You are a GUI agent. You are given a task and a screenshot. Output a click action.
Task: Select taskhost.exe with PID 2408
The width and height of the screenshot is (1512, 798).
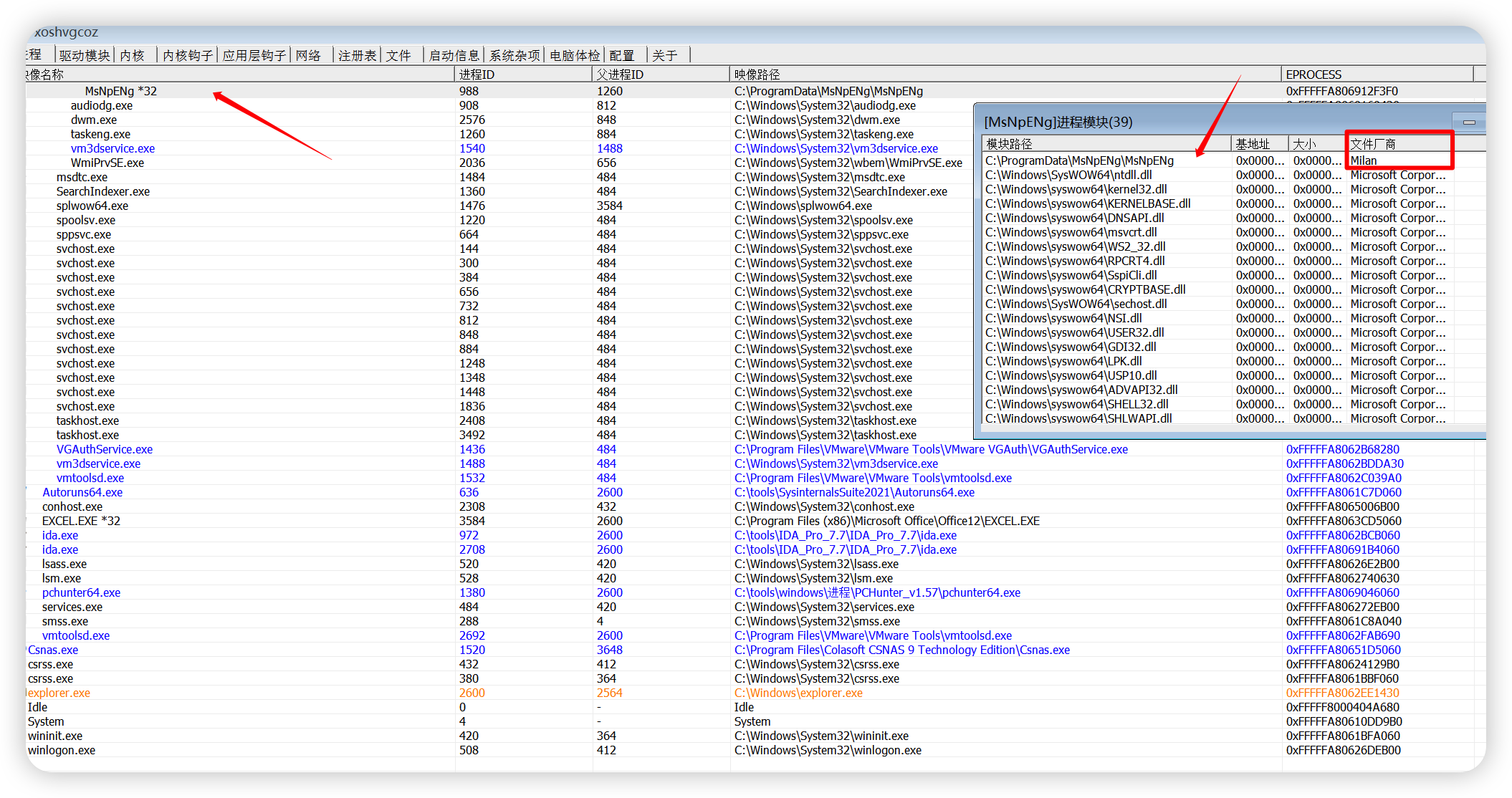[87, 420]
